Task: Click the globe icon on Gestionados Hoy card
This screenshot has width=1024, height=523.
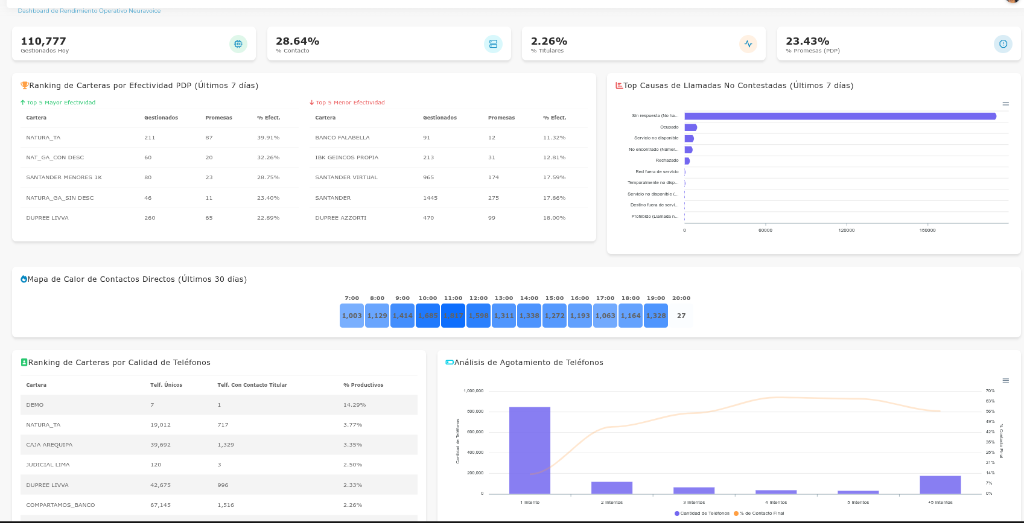Action: (237, 44)
